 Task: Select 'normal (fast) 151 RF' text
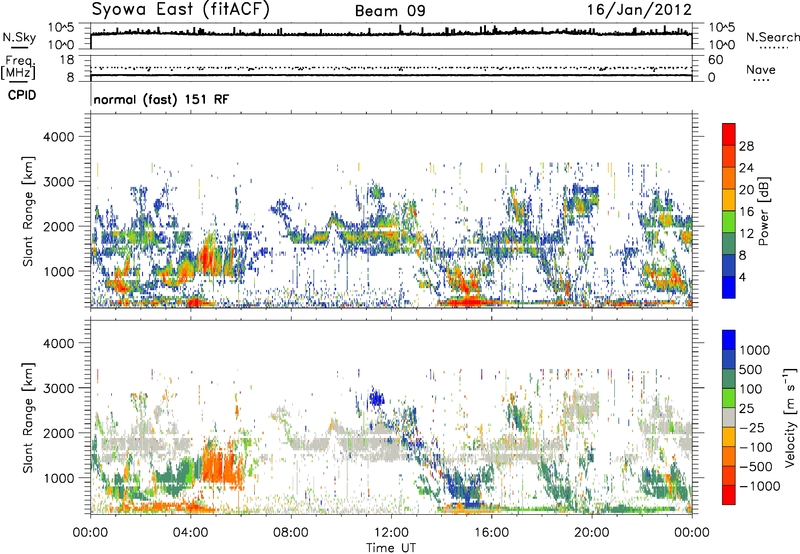click(x=161, y=99)
